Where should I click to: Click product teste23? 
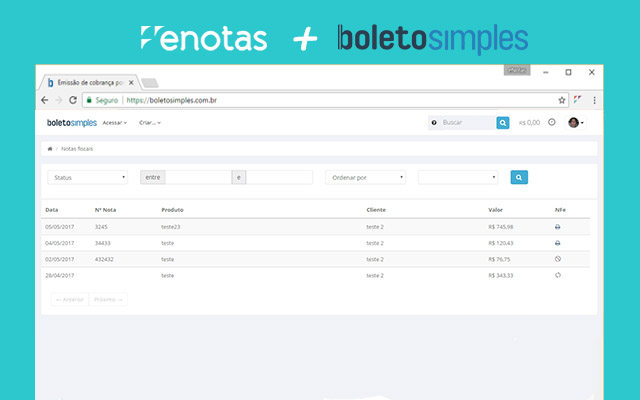[171, 227]
